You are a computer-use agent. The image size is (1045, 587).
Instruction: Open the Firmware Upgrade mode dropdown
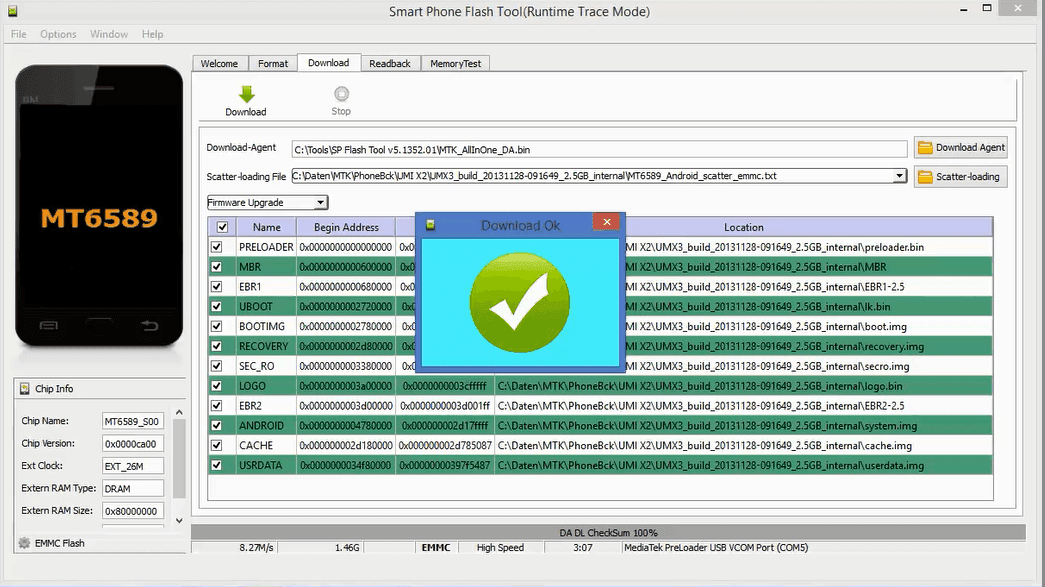pyautogui.click(x=321, y=203)
